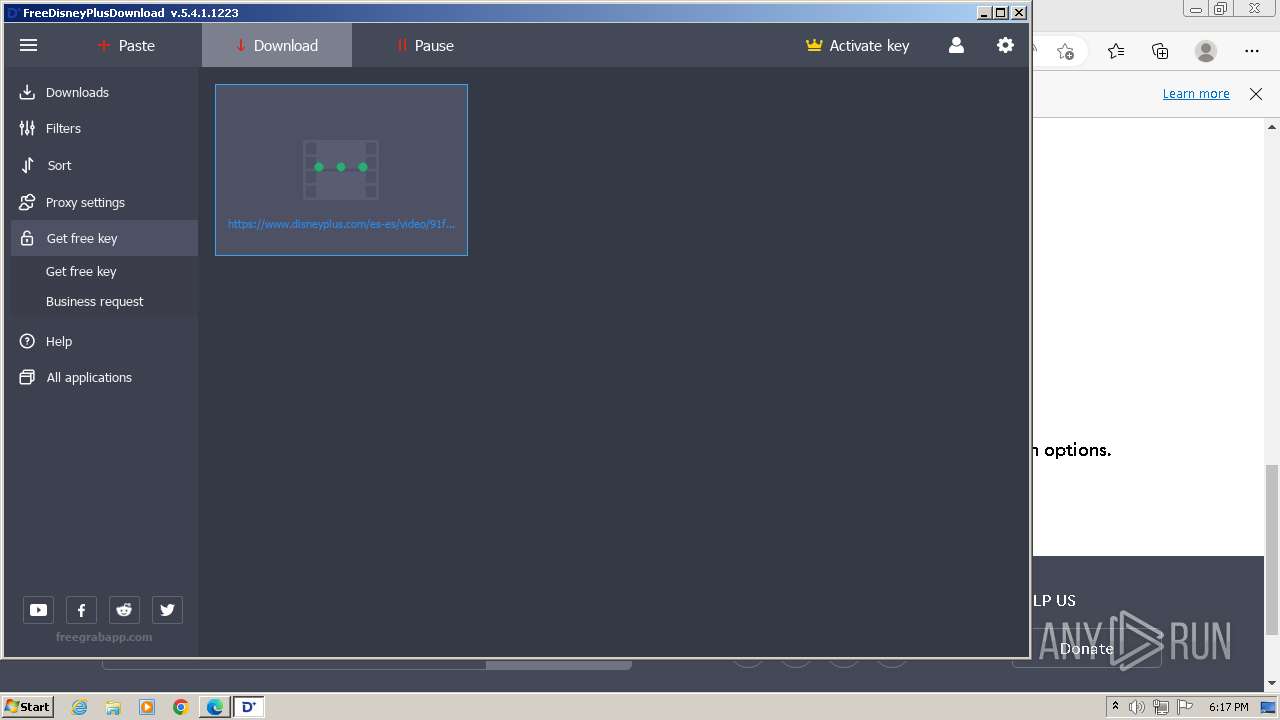Open the Twitter social icon
This screenshot has height=720, width=1280.
[x=167, y=610]
